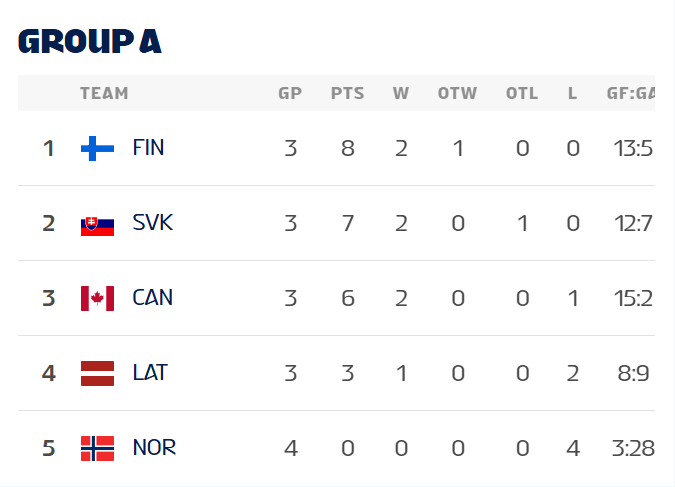Click the OTW column header
This screenshot has height=487, width=675.
click(x=457, y=94)
